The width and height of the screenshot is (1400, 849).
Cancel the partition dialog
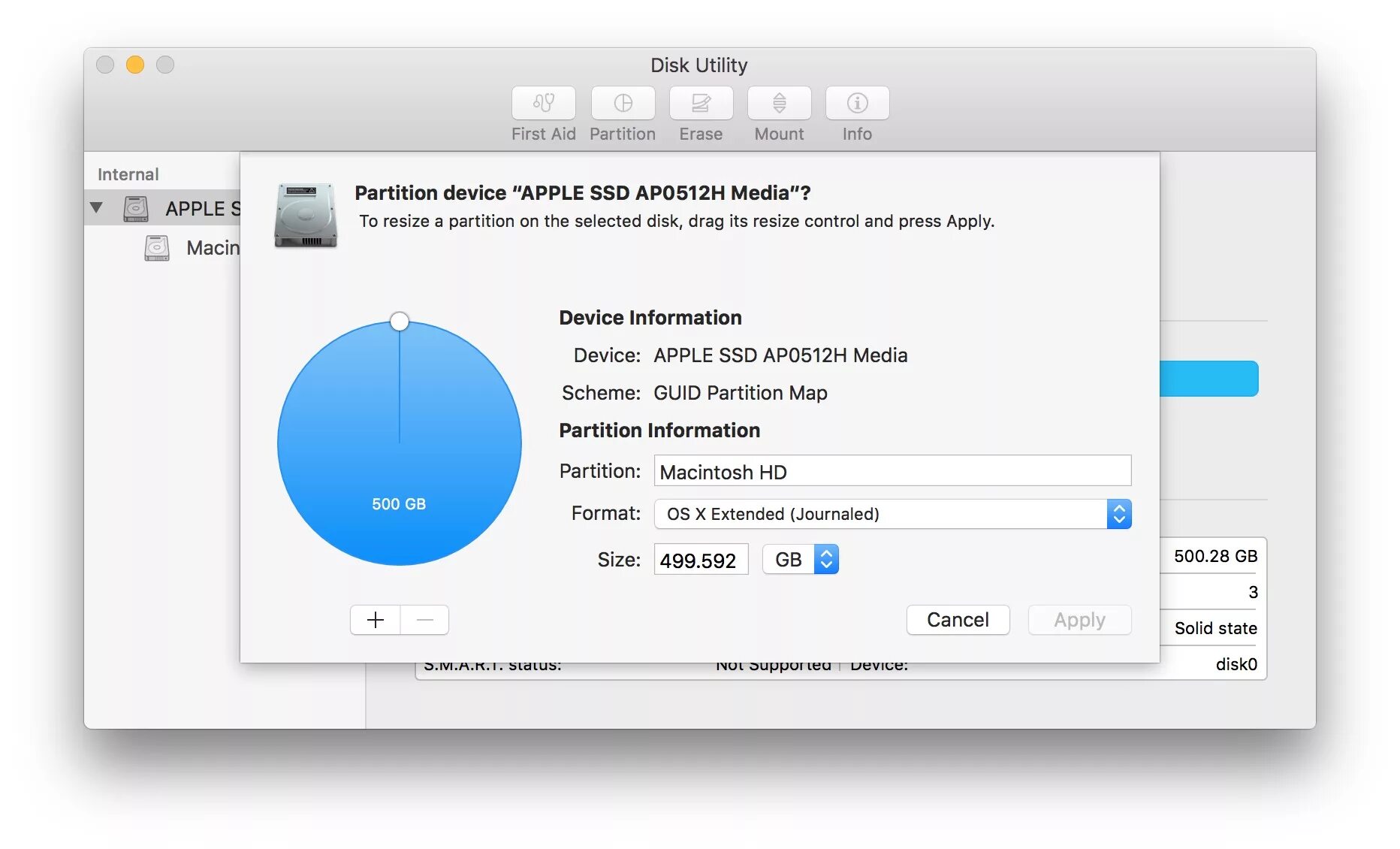pyautogui.click(x=958, y=620)
